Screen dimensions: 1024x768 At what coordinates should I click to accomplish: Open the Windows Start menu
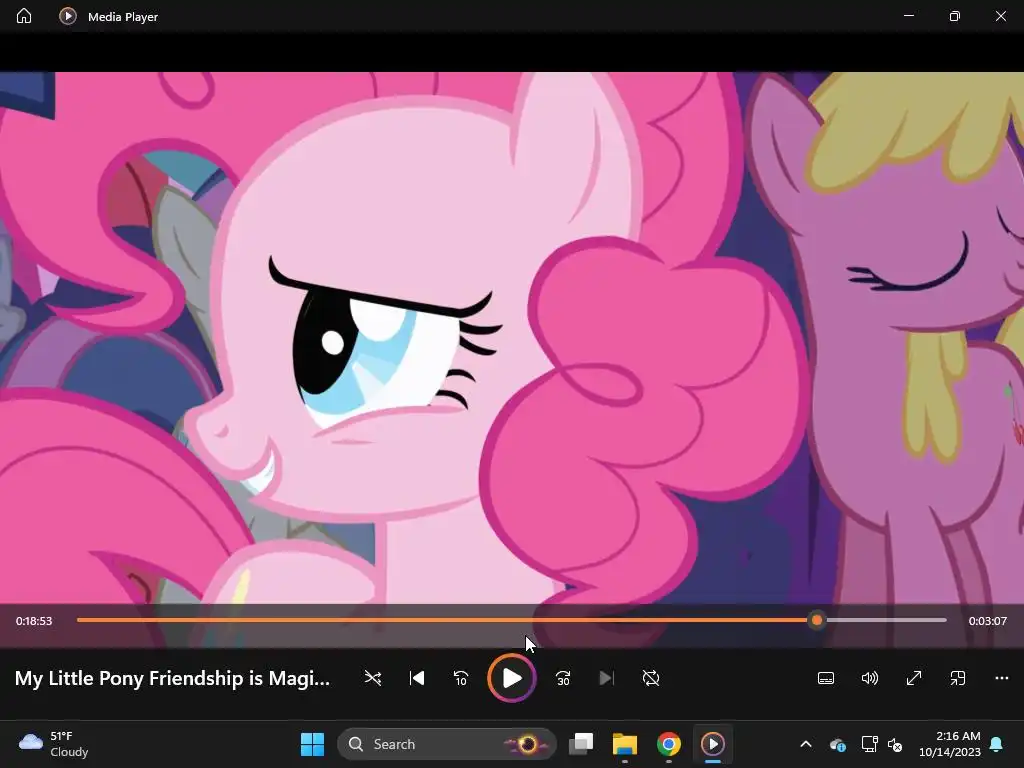[312, 744]
